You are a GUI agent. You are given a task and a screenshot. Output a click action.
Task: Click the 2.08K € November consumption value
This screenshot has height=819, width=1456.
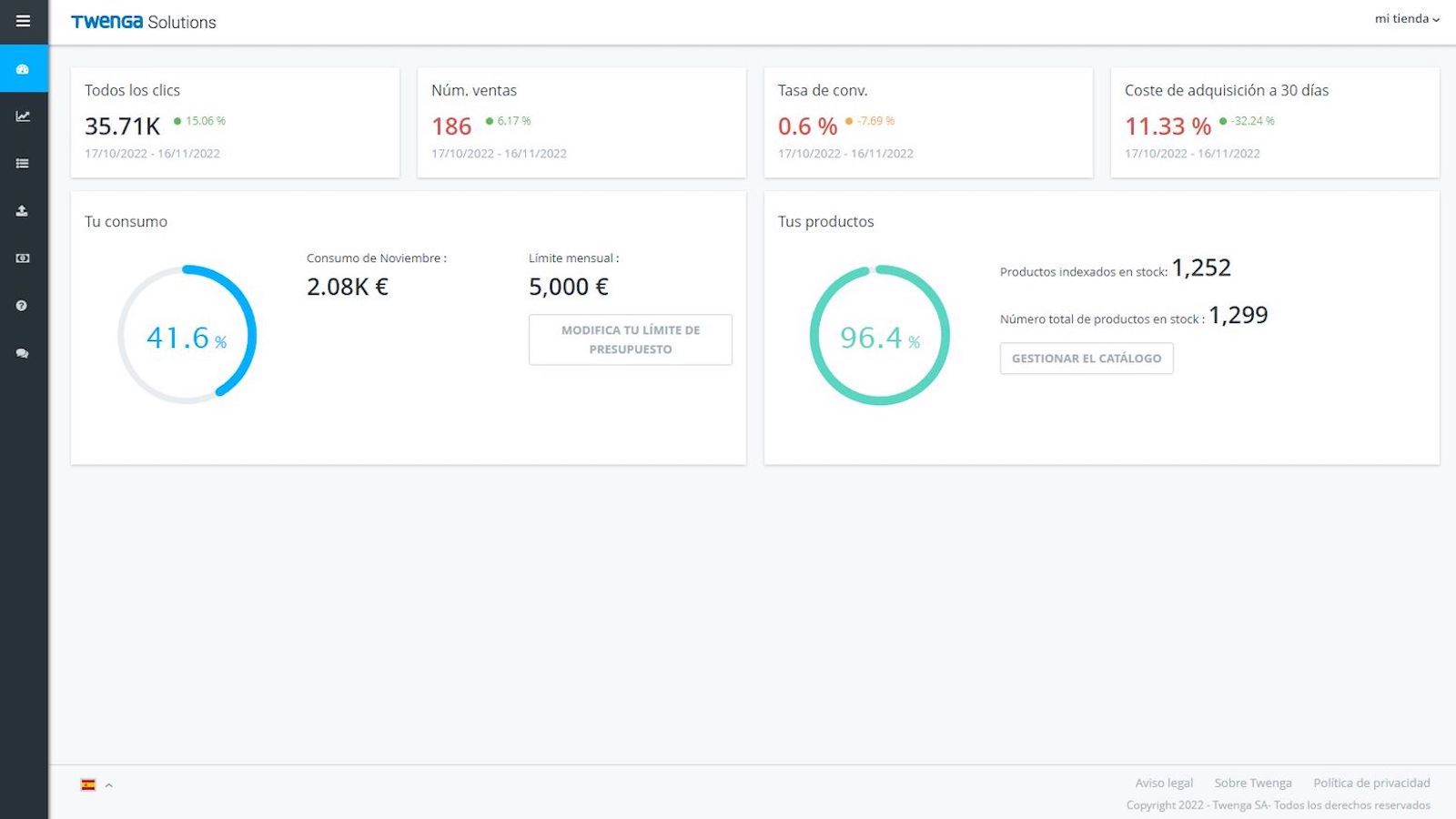(348, 287)
